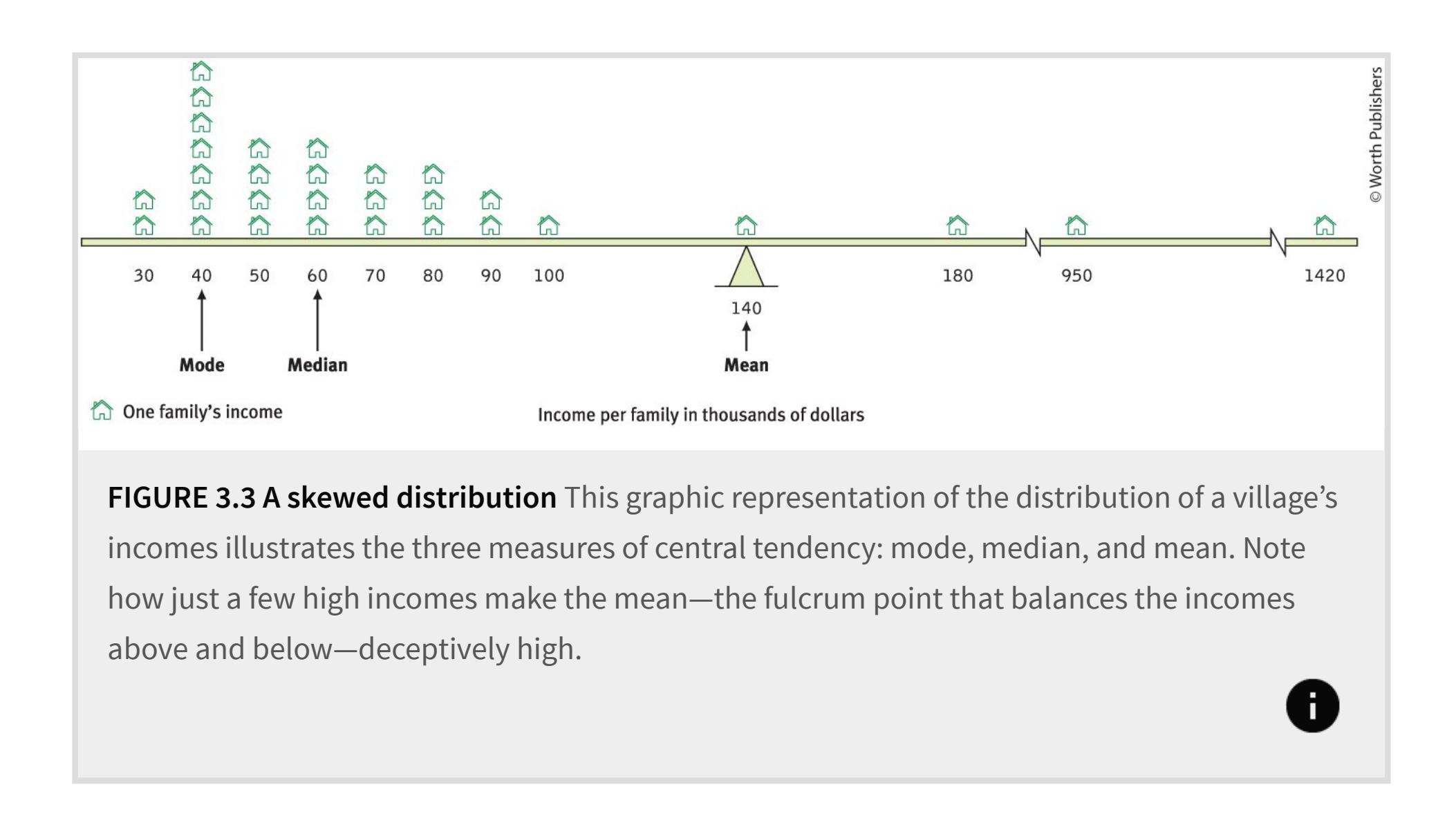Click the top house in the 30 column
Screen dimensions: 1456x814
point(144,200)
